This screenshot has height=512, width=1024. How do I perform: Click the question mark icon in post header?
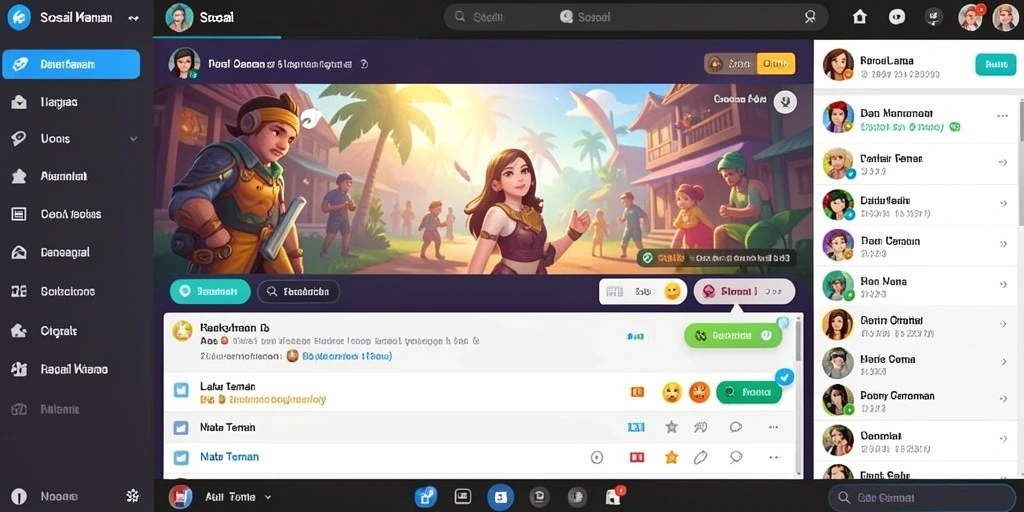(364, 64)
